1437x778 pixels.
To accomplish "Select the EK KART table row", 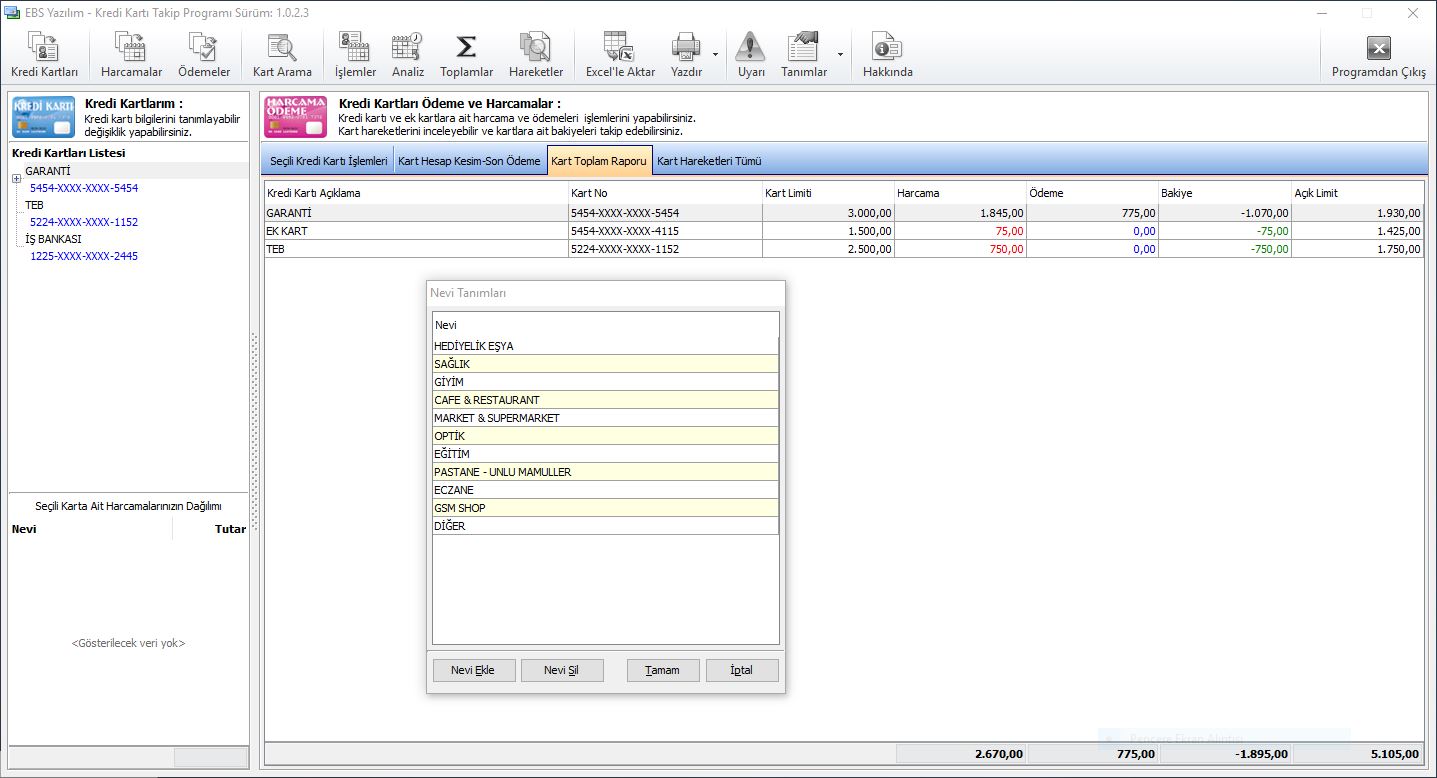I will pos(844,231).
